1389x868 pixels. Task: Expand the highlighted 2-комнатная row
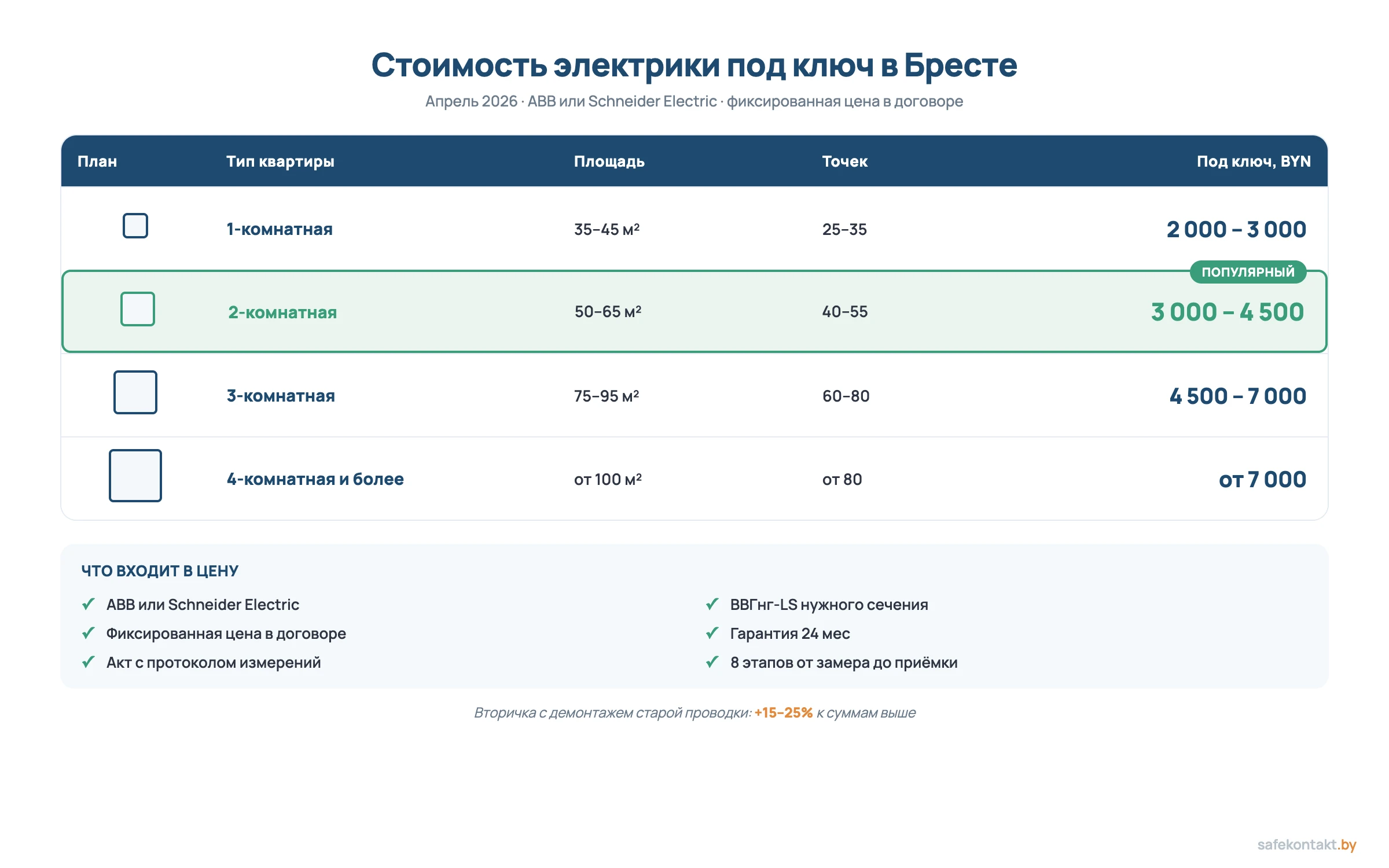click(x=694, y=311)
